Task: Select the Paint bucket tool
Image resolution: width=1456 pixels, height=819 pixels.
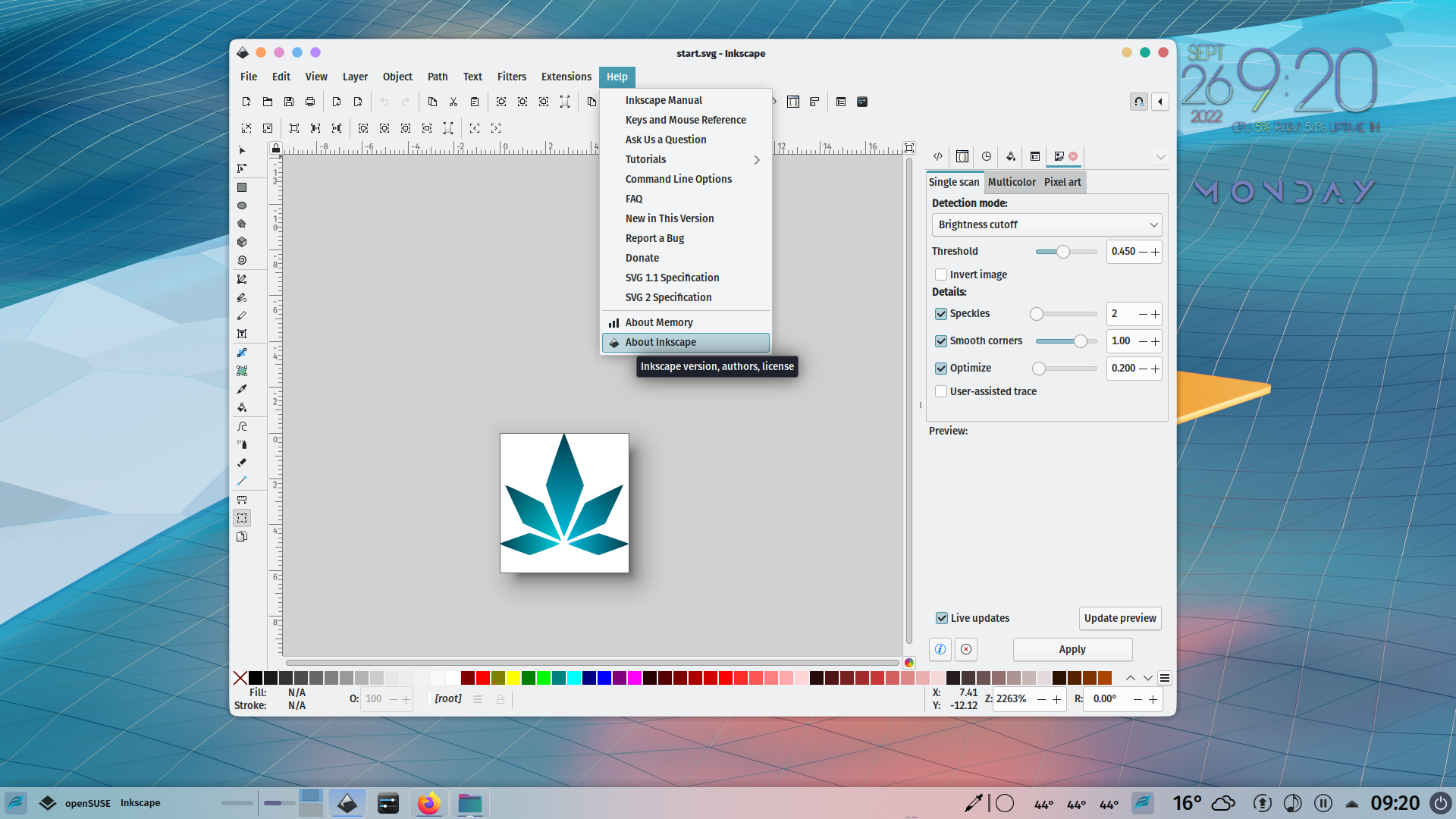Action: [242, 407]
